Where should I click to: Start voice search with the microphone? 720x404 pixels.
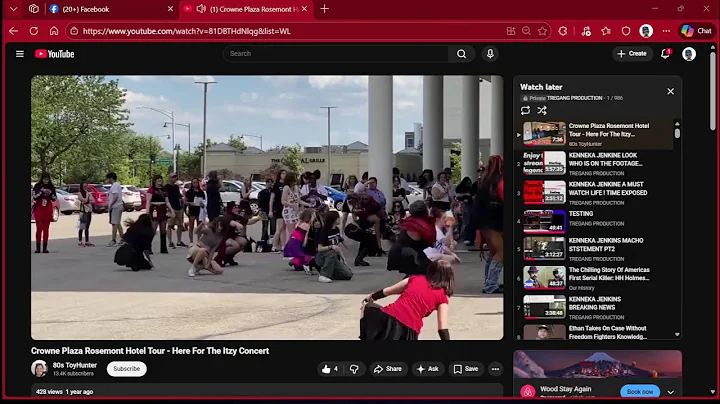490,54
